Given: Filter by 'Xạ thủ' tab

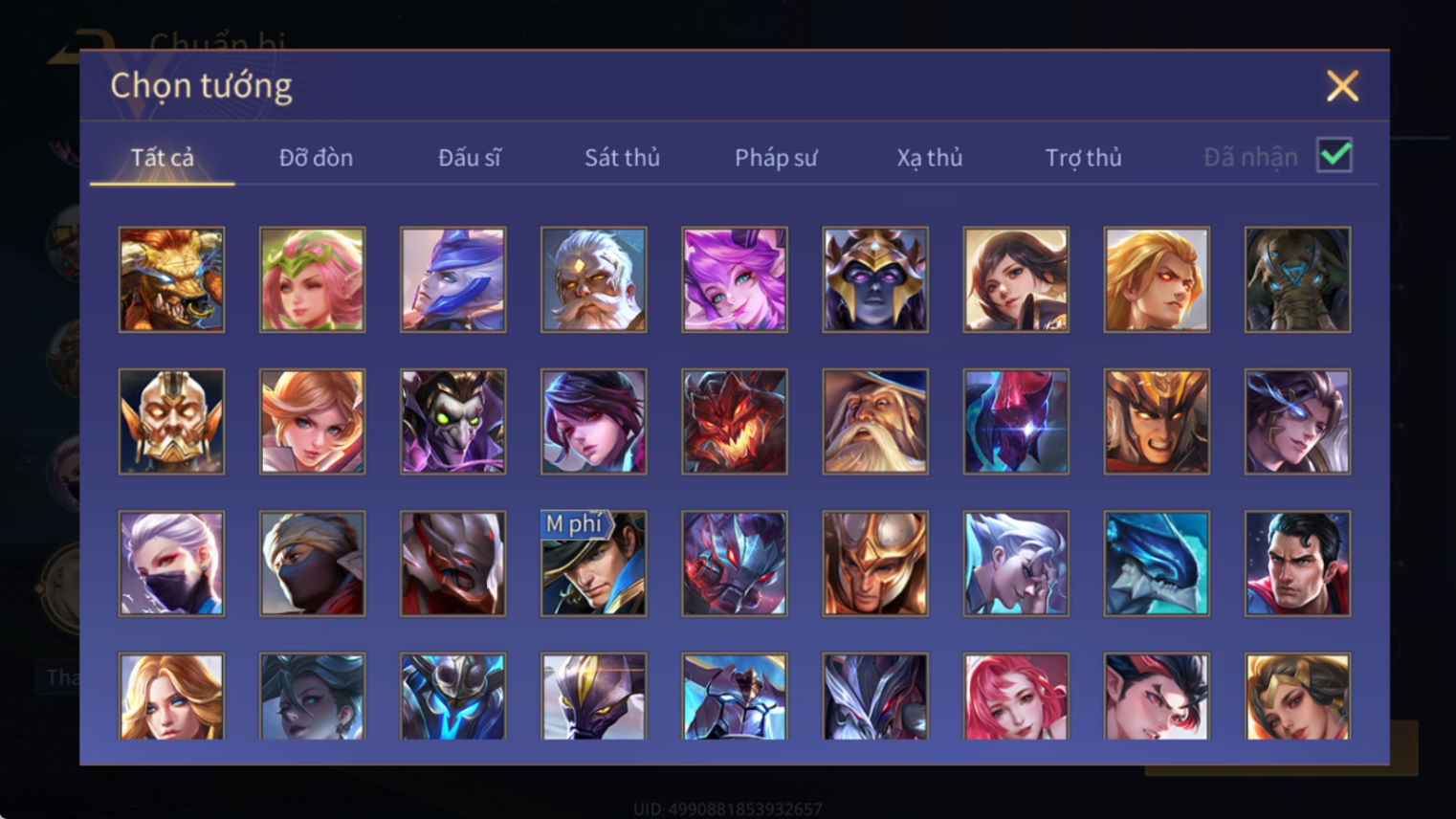Looking at the screenshot, I should (x=929, y=157).
